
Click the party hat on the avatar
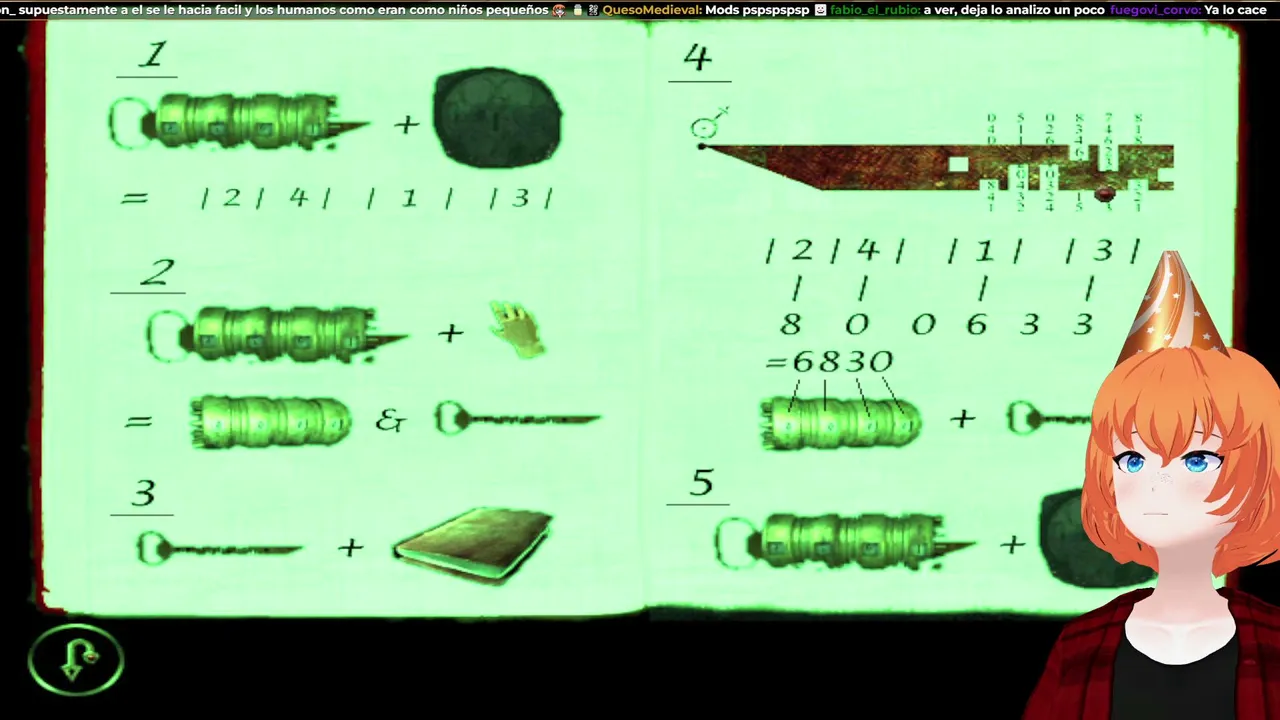(1170, 310)
